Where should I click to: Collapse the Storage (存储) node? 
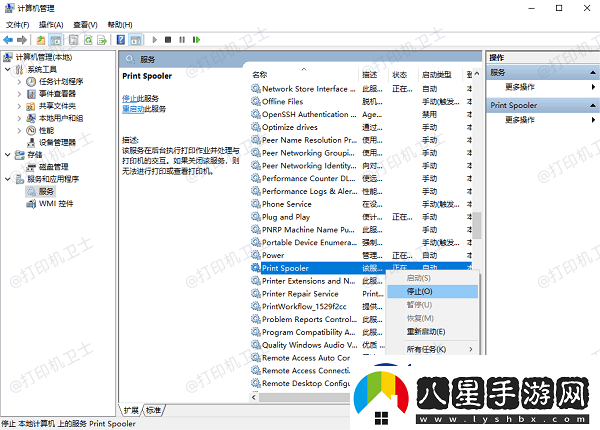pos(8,155)
